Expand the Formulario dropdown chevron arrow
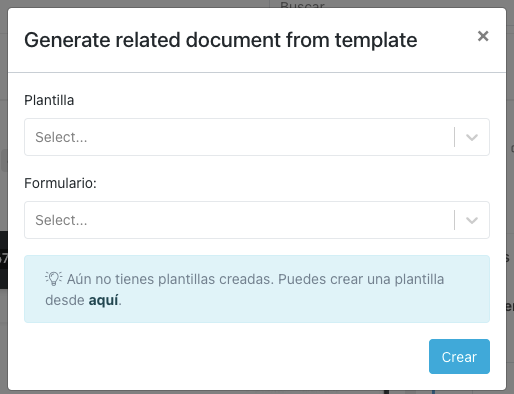 point(472,220)
